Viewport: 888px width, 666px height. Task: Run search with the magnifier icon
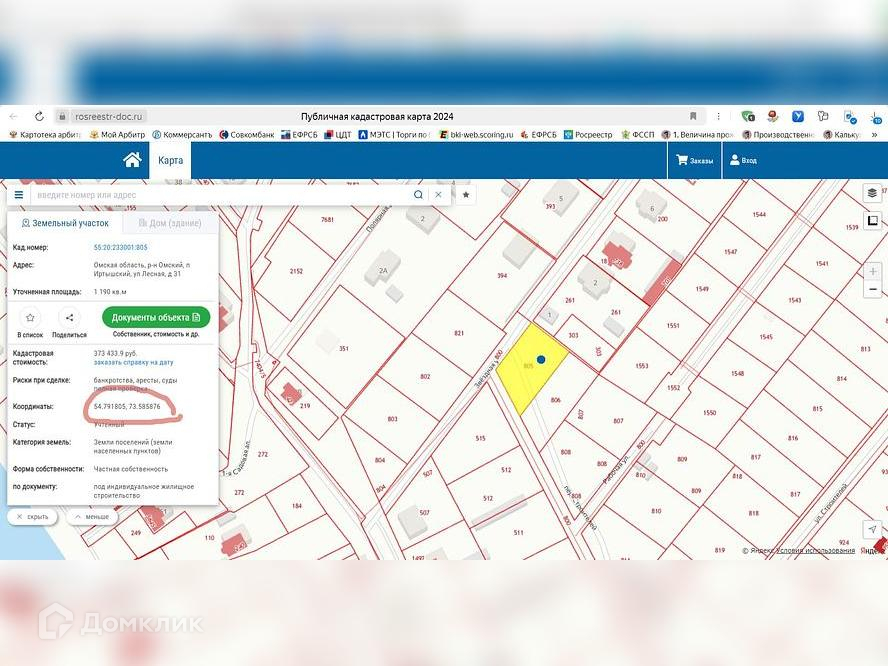pyautogui.click(x=418, y=195)
